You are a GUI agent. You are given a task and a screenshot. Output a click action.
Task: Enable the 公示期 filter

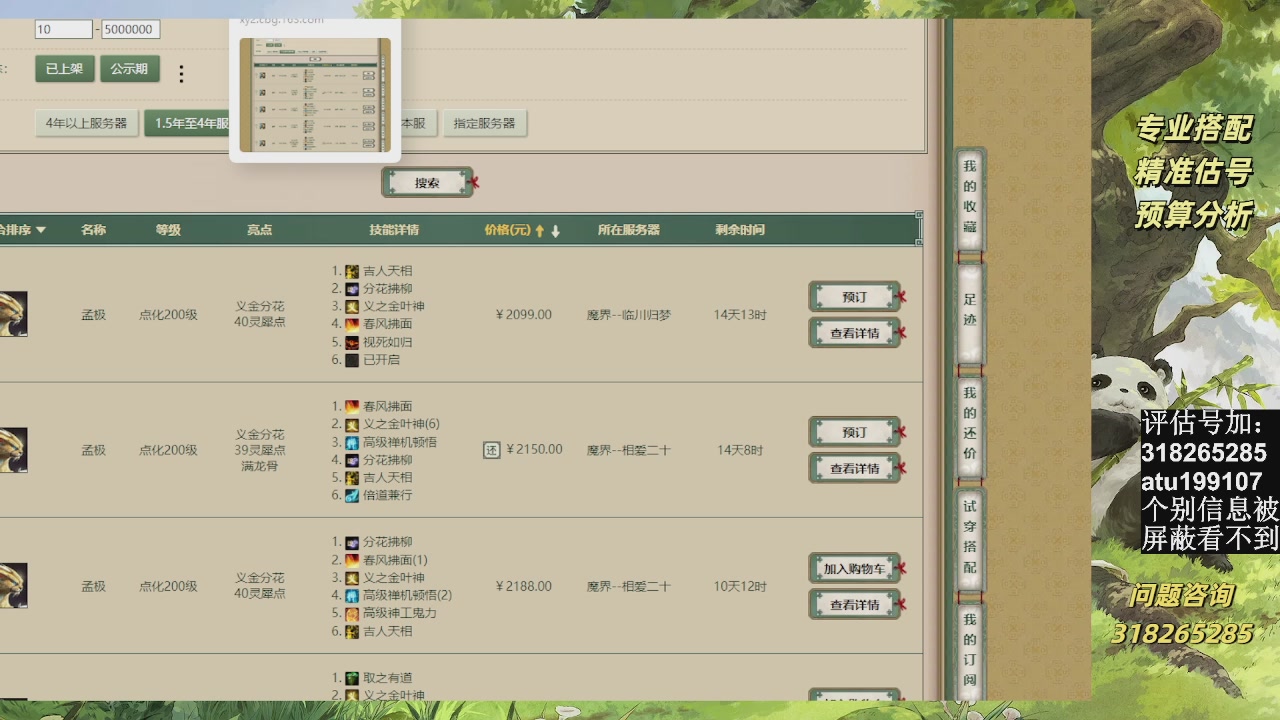click(x=129, y=68)
